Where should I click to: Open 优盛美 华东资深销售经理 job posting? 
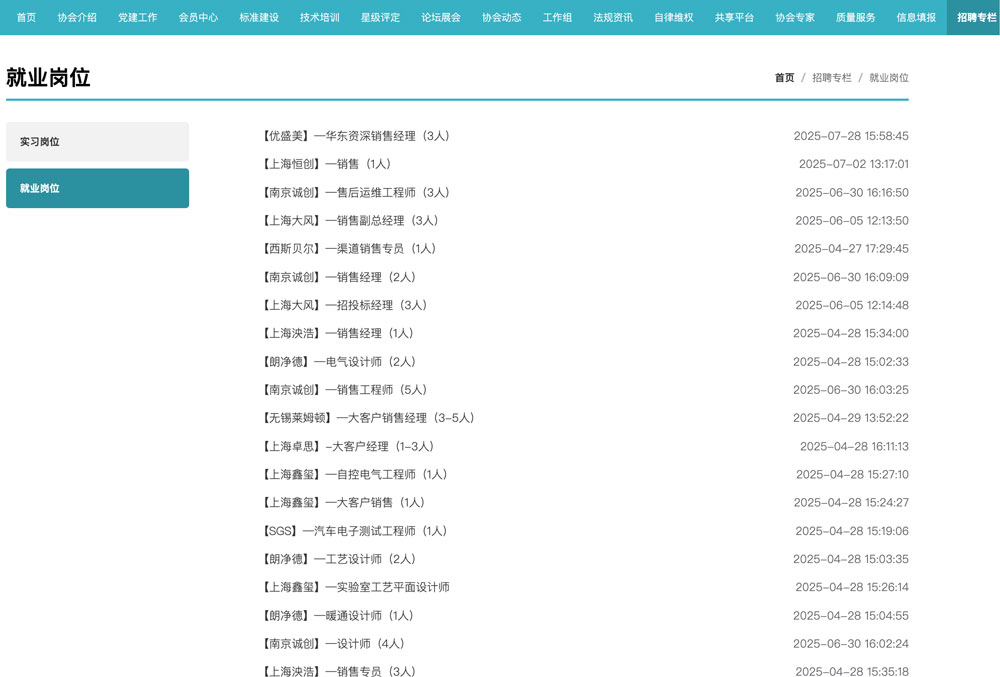click(x=357, y=136)
